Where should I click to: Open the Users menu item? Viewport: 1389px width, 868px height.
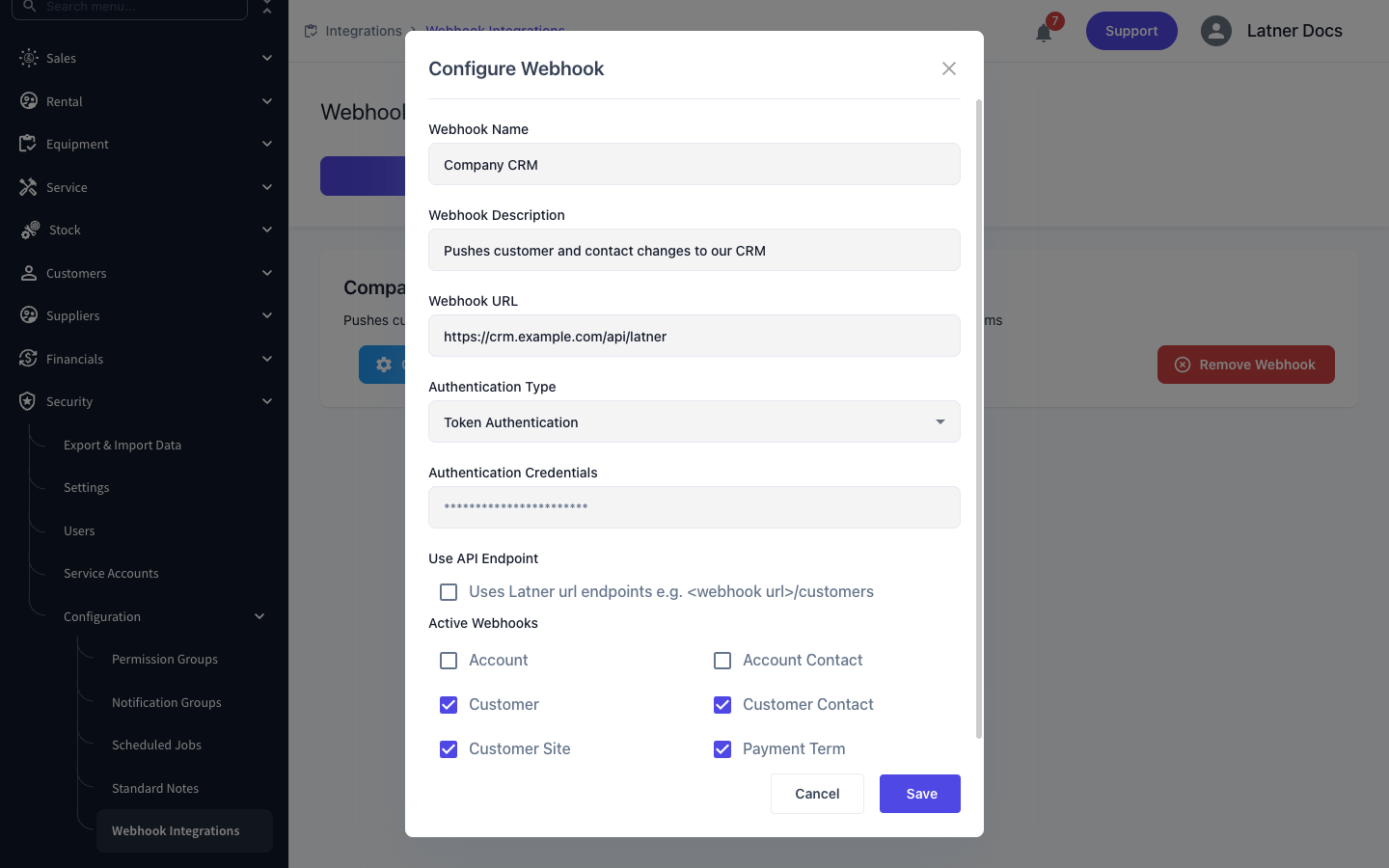(x=79, y=530)
